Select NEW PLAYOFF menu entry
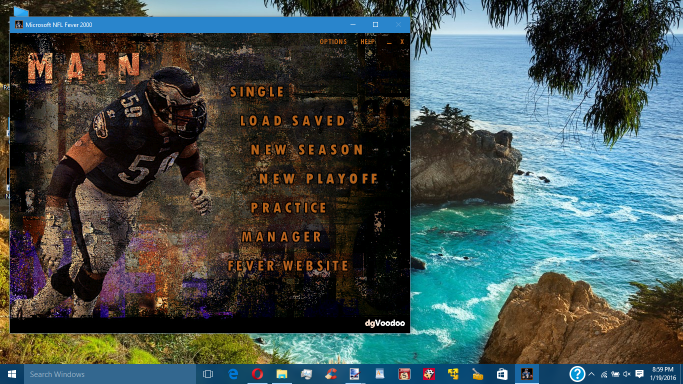 [x=318, y=179]
